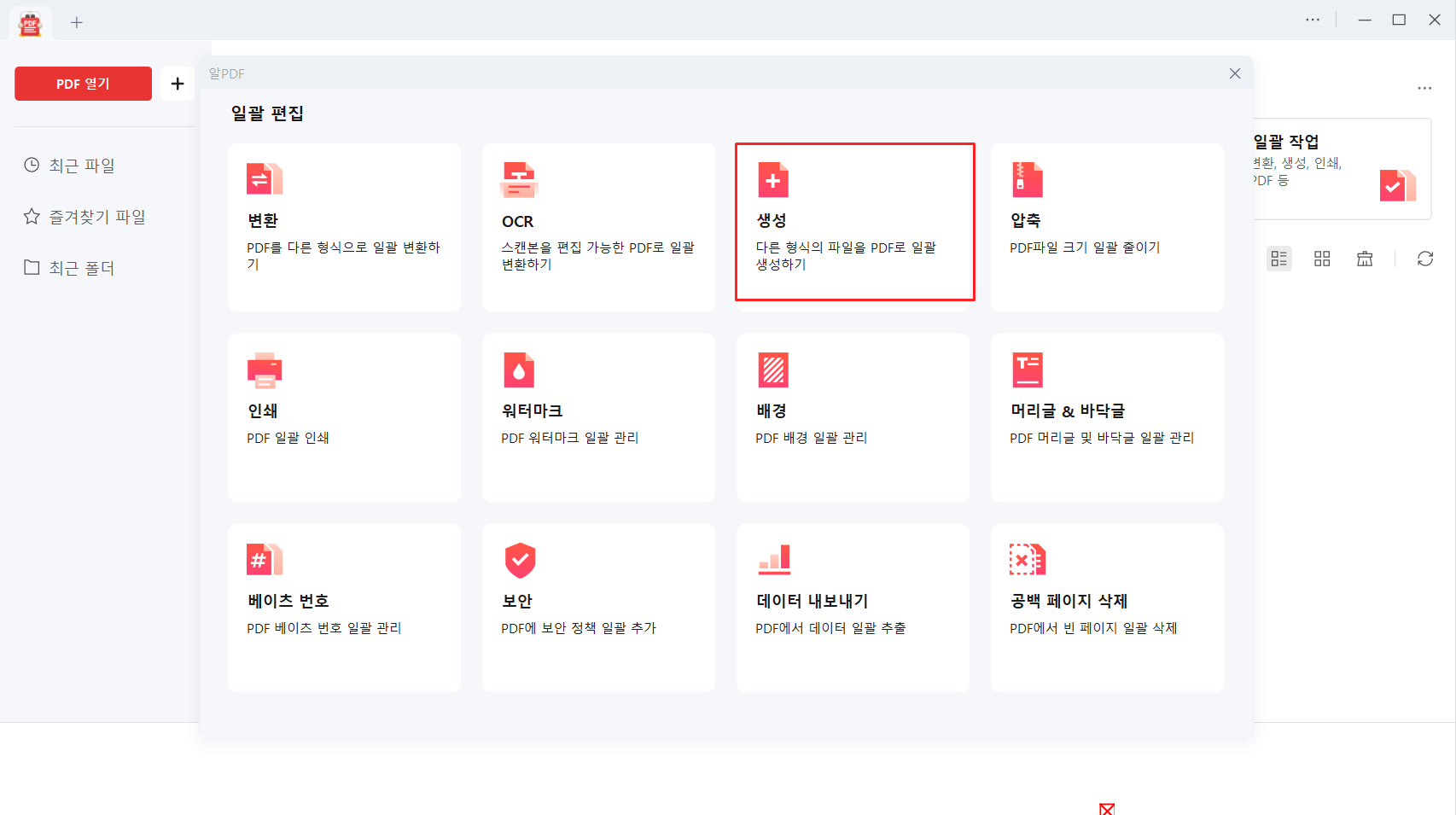The width and height of the screenshot is (1456, 815).
Task: Switch to grid view layout
Action: pyautogui.click(x=1322, y=259)
